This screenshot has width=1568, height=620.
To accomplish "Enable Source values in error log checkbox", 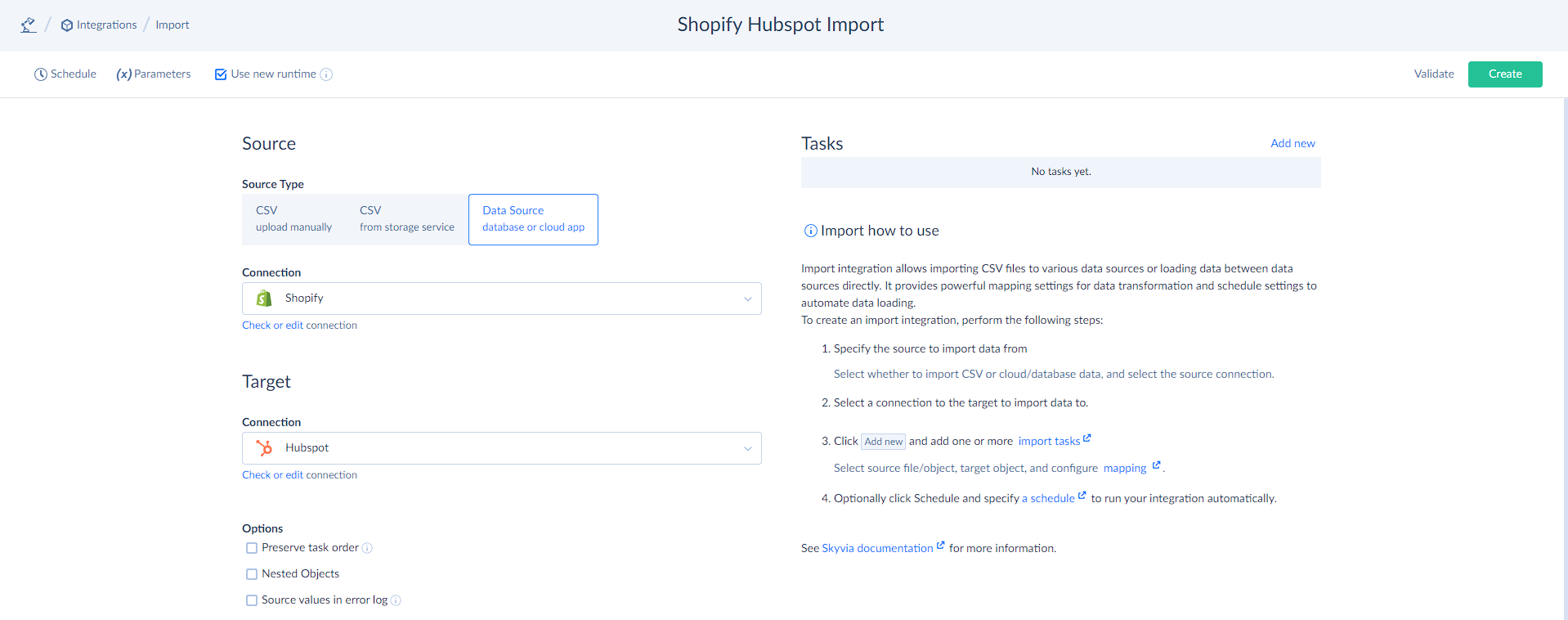I will coord(252,600).
